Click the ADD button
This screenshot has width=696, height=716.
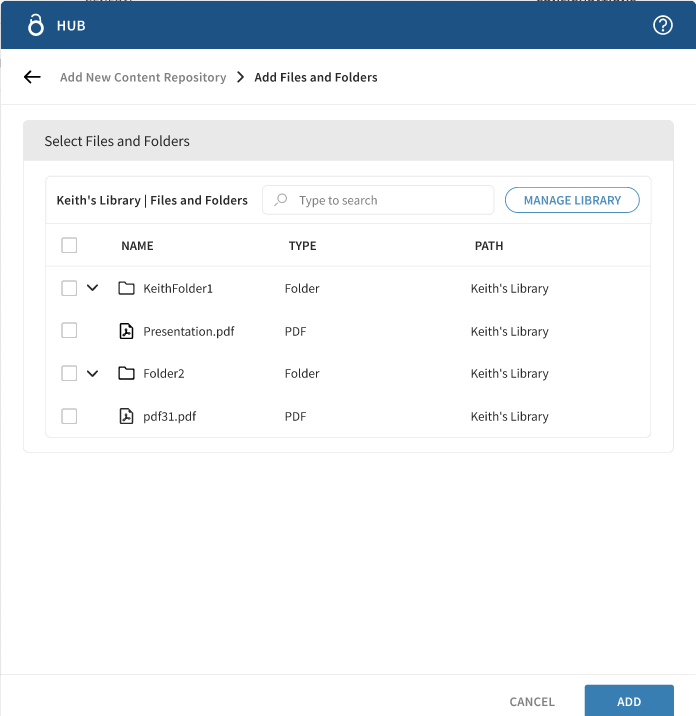click(x=629, y=700)
